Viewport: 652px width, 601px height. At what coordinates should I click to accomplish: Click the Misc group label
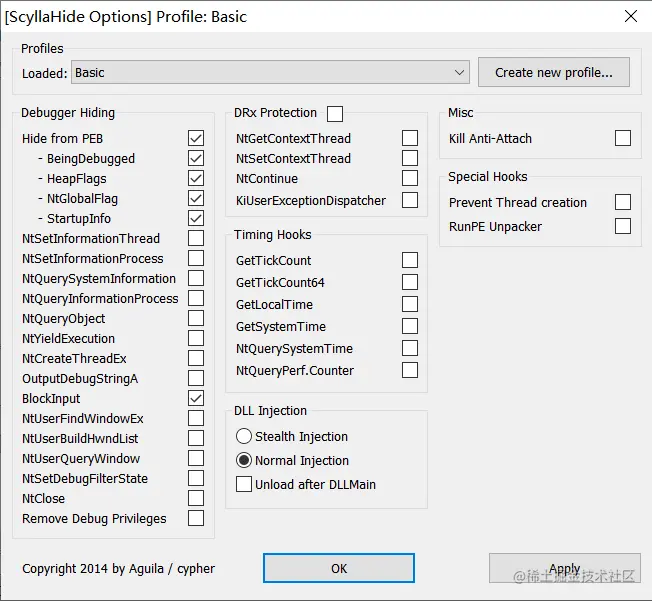pos(460,113)
